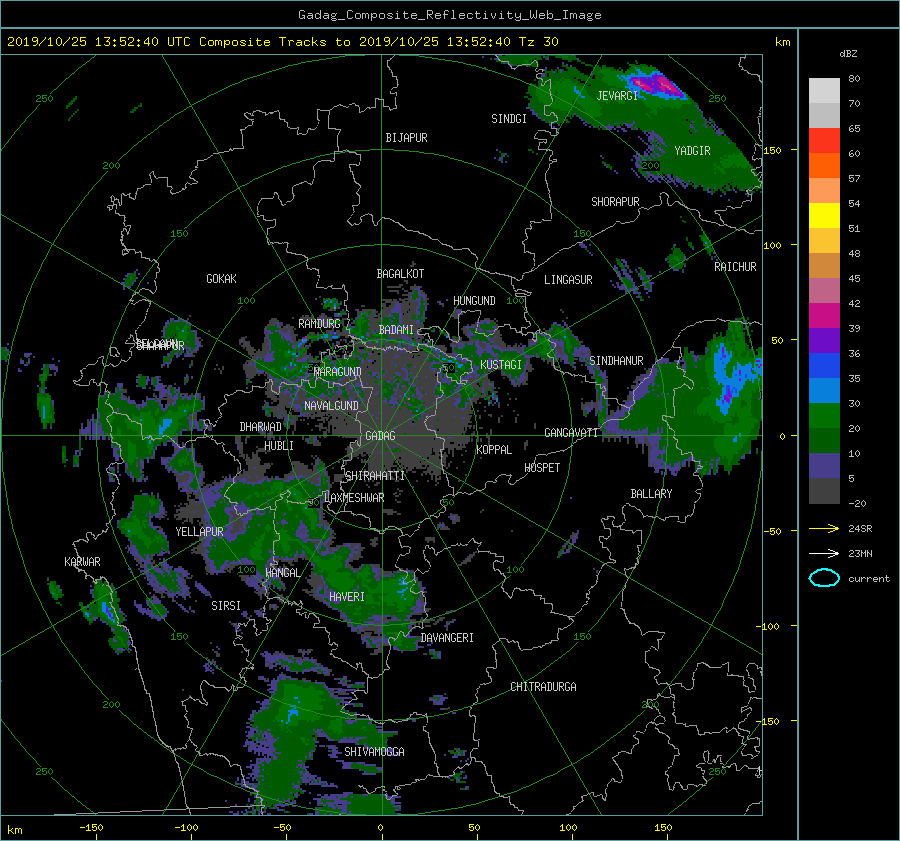Click the YADGIR town label
900x841 pixels.
coord(692,150)
